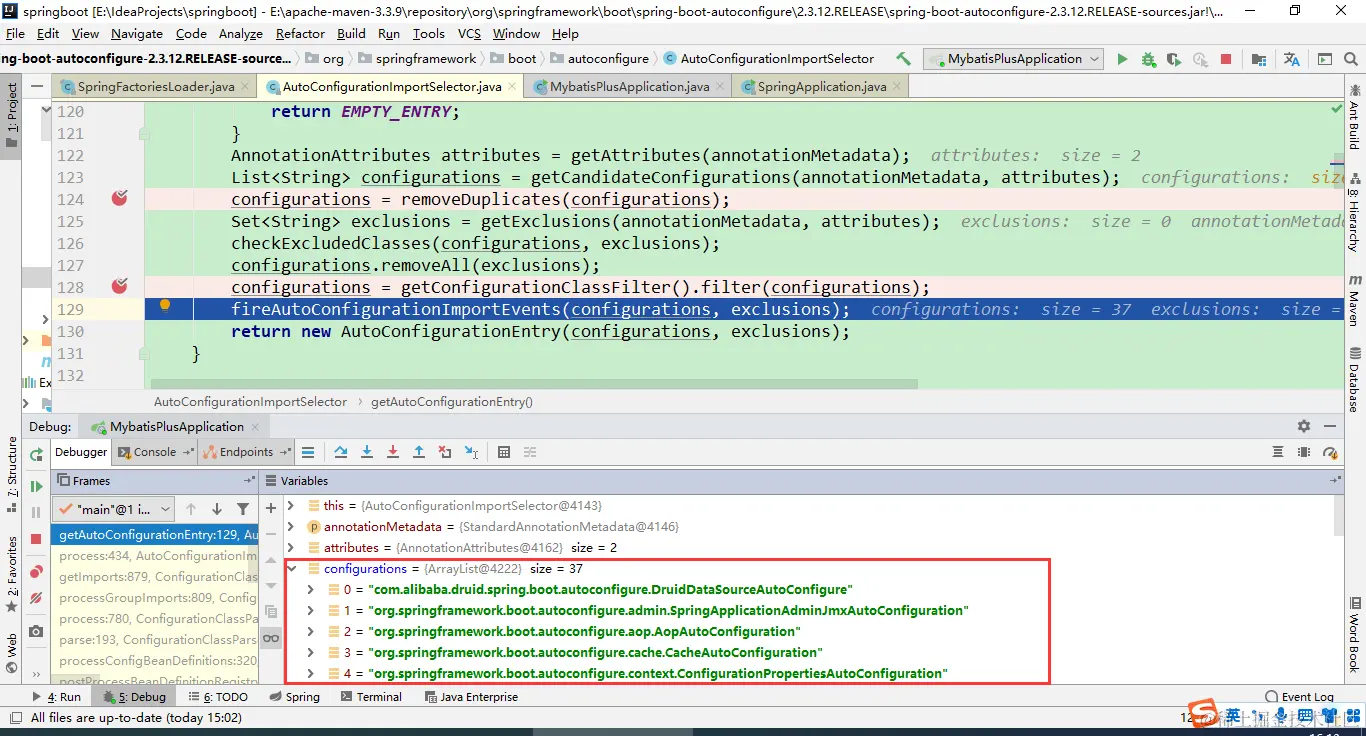
Task: Open the VCS menu
Action: pyautogui.click(x=469, y=33)
